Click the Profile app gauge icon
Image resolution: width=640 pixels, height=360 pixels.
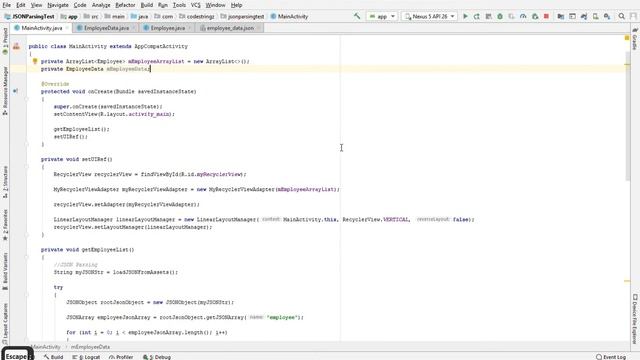[x=523, y=16]
